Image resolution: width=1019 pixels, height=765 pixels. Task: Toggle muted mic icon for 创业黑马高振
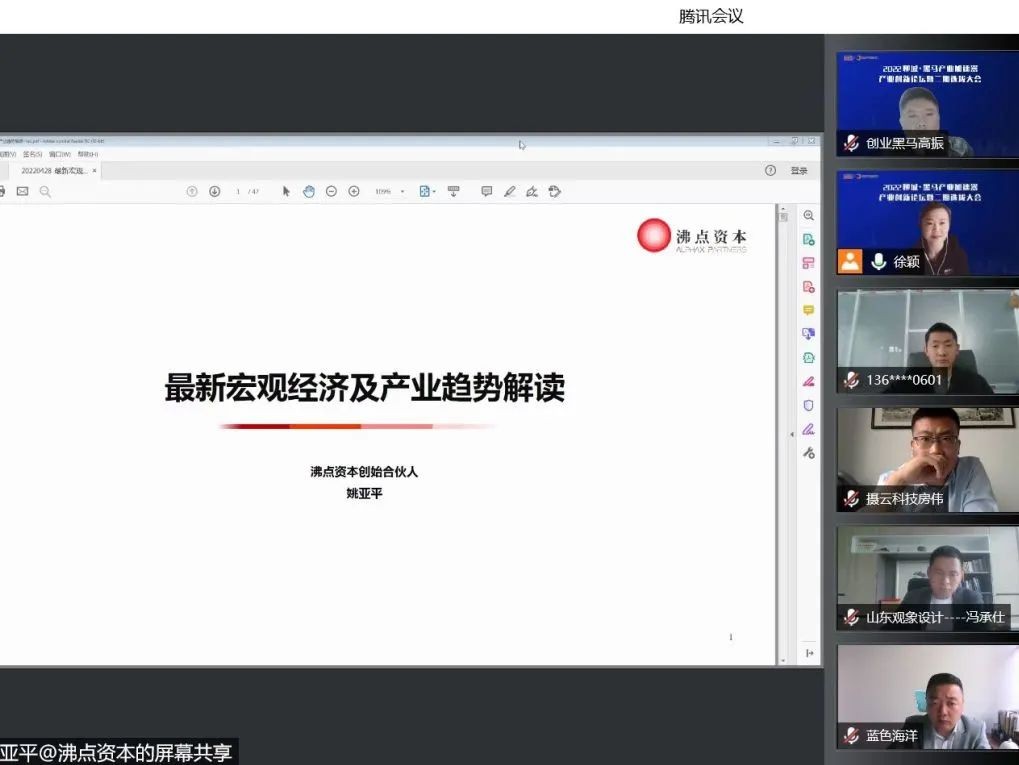click(851, 143)
